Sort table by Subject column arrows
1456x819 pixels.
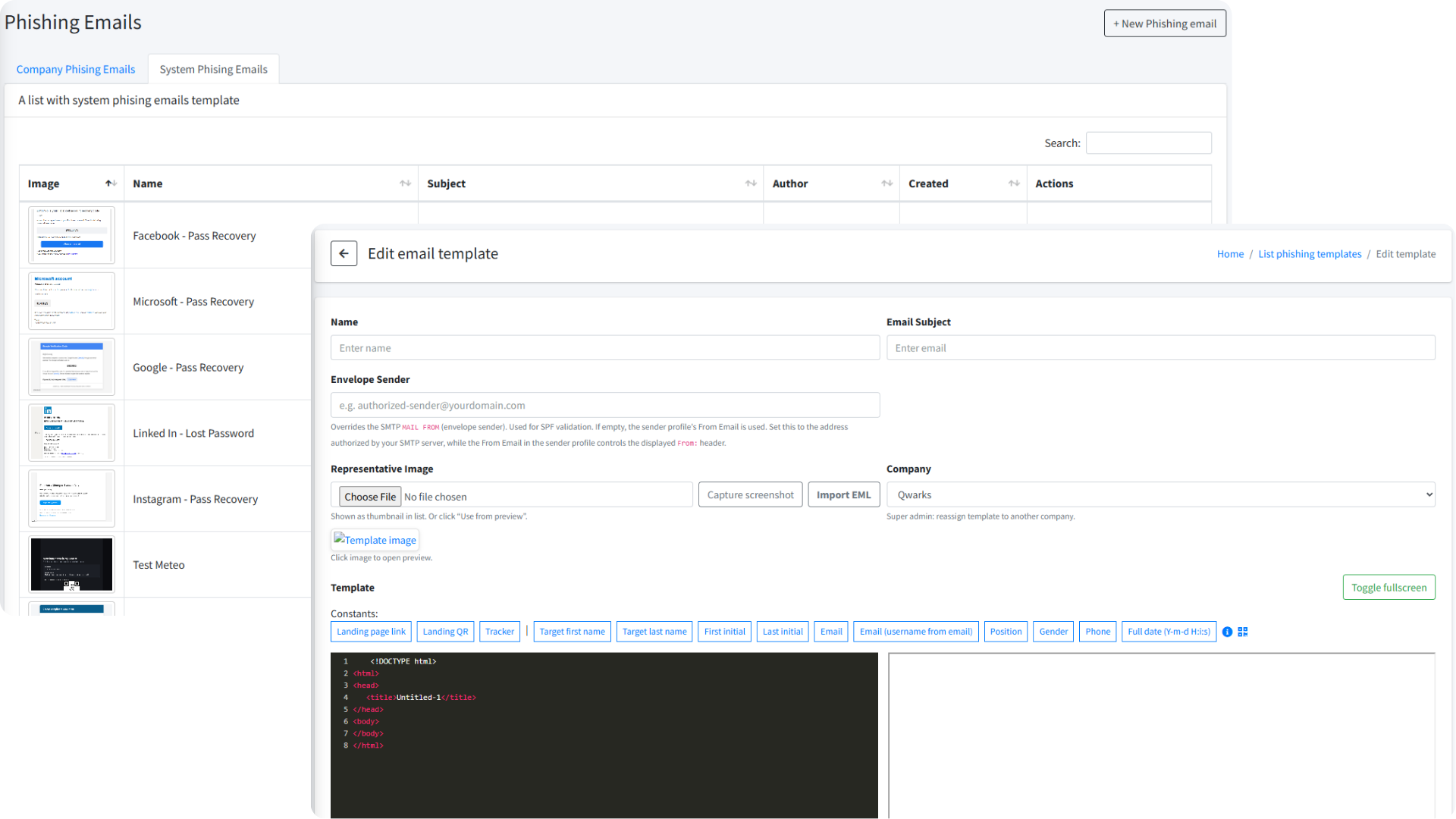point(751,184)
